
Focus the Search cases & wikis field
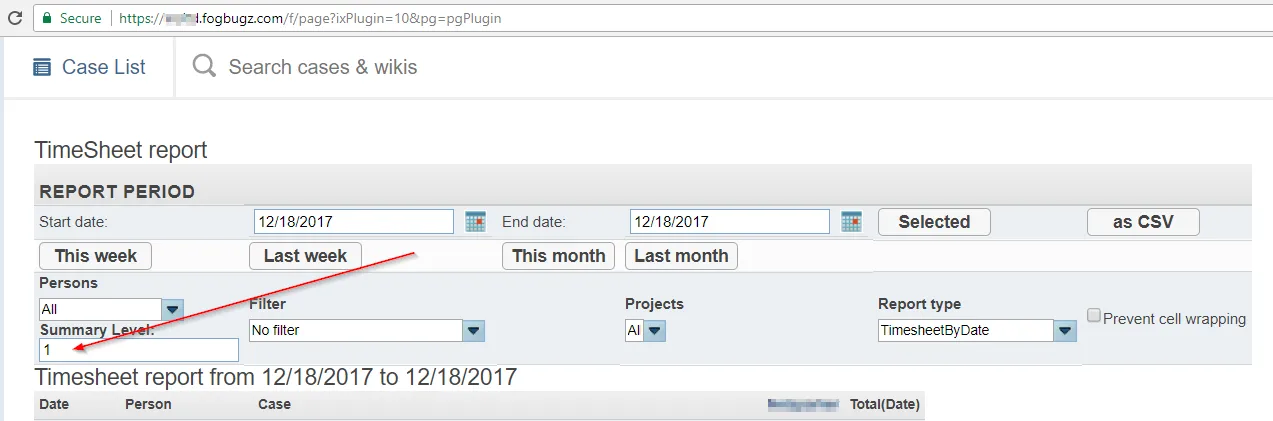323,67
